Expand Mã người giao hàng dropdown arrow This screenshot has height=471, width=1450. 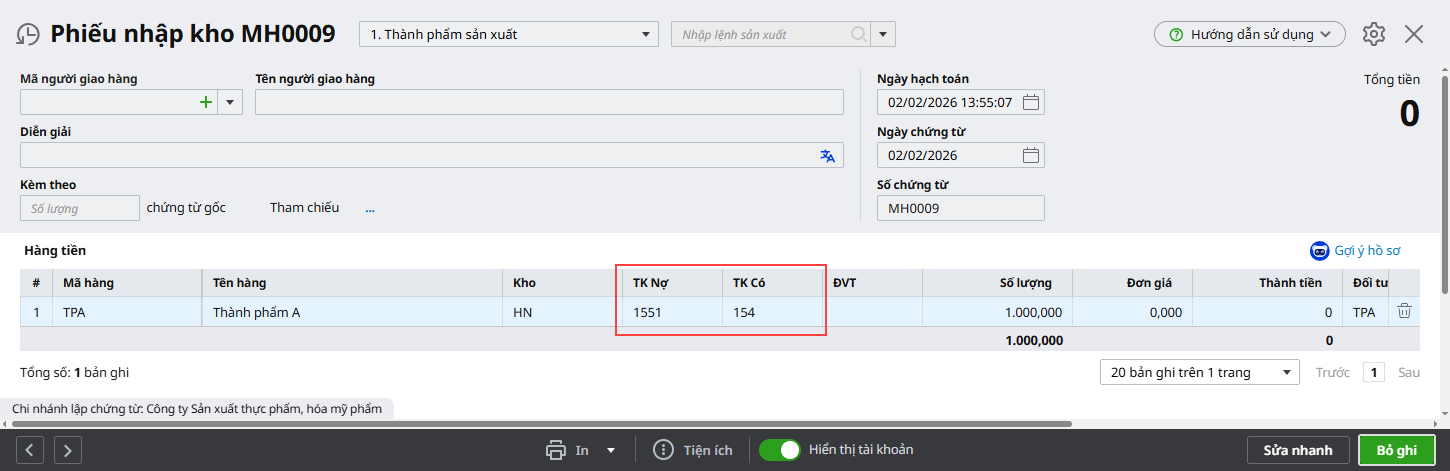tap(230, 102)
